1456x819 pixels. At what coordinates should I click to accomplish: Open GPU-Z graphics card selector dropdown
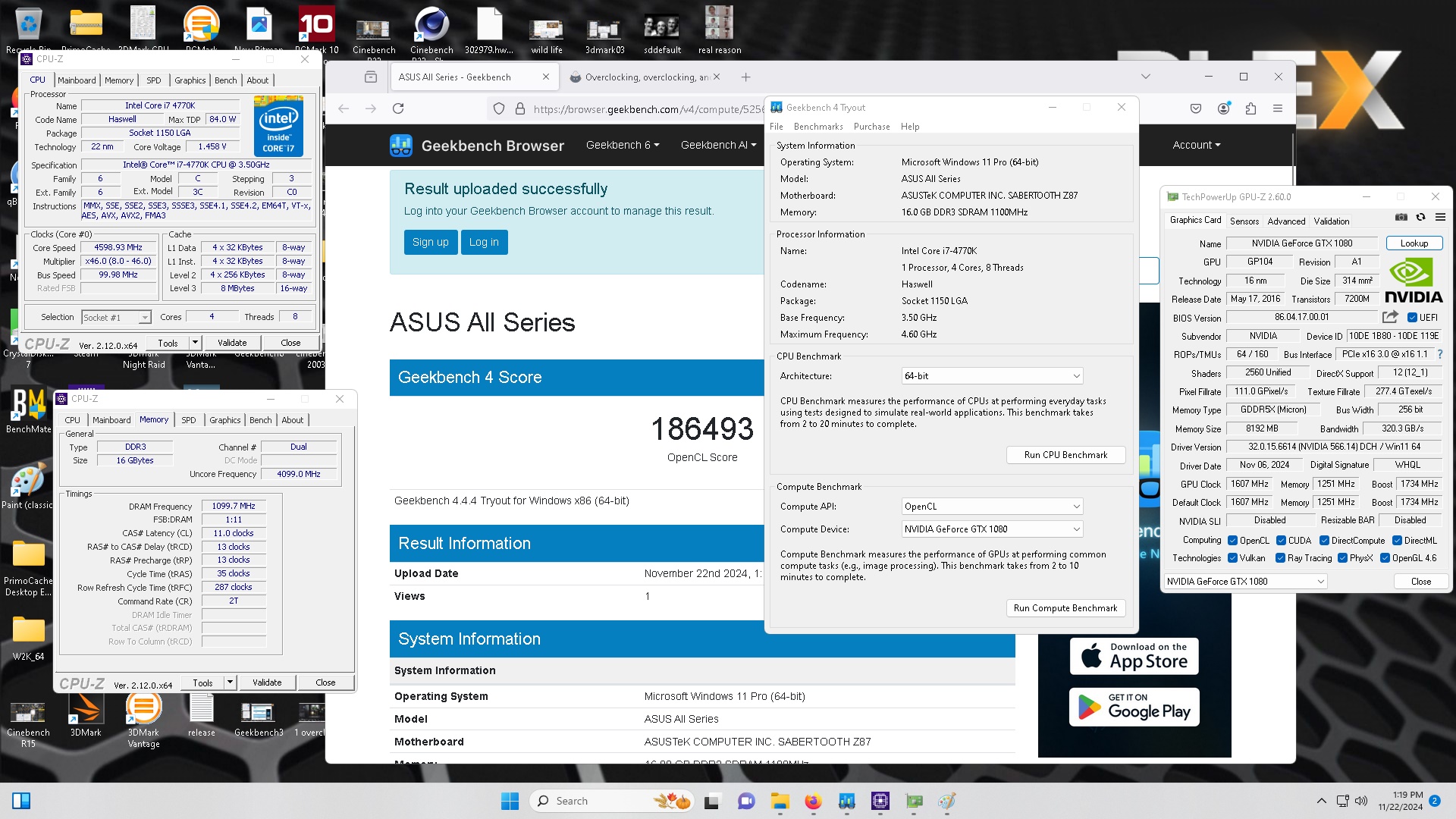point(1246,582)
